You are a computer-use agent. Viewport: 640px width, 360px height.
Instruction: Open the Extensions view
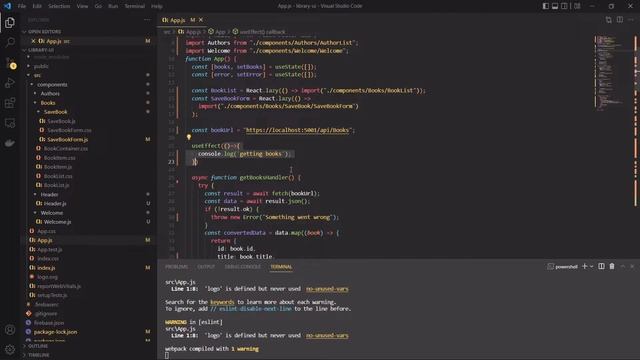coord(10,102)
